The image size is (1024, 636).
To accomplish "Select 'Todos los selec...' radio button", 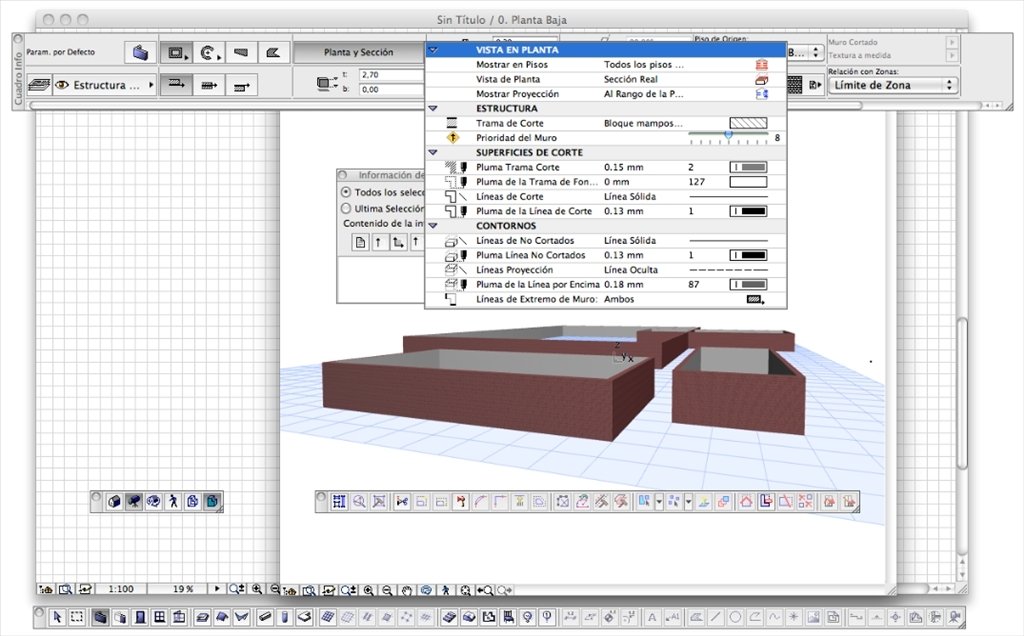I will pyautogui.click(x=346, y=193).
